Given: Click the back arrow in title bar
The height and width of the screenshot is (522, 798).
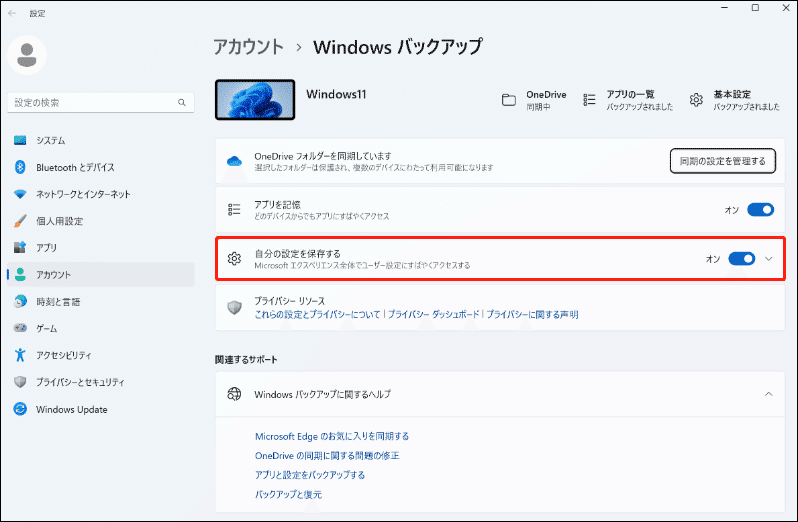Looking at the screenshot, I should pos(12,13).
